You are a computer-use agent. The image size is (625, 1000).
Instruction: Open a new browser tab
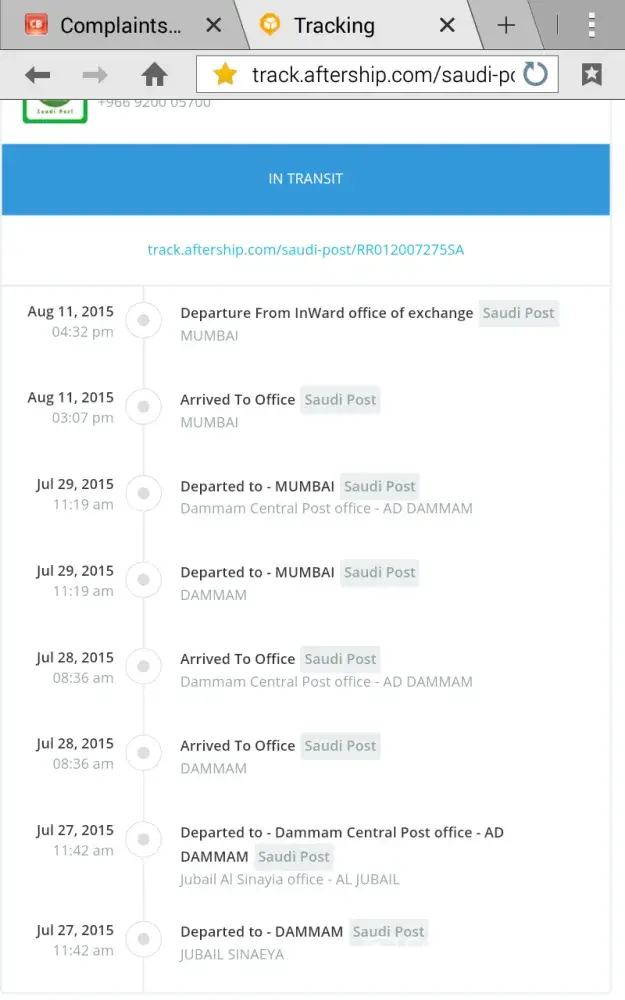click(506, 25)
